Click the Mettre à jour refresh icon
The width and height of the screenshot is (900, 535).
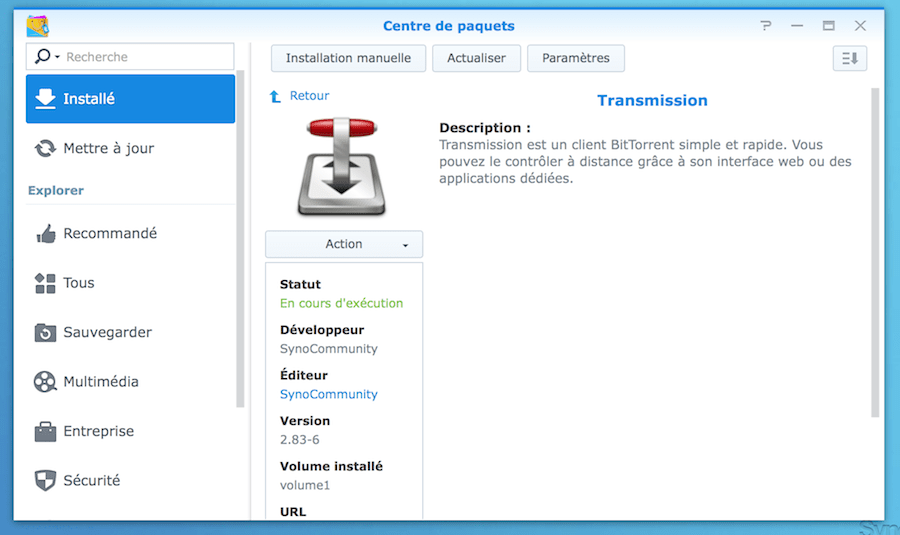(45, 148)
